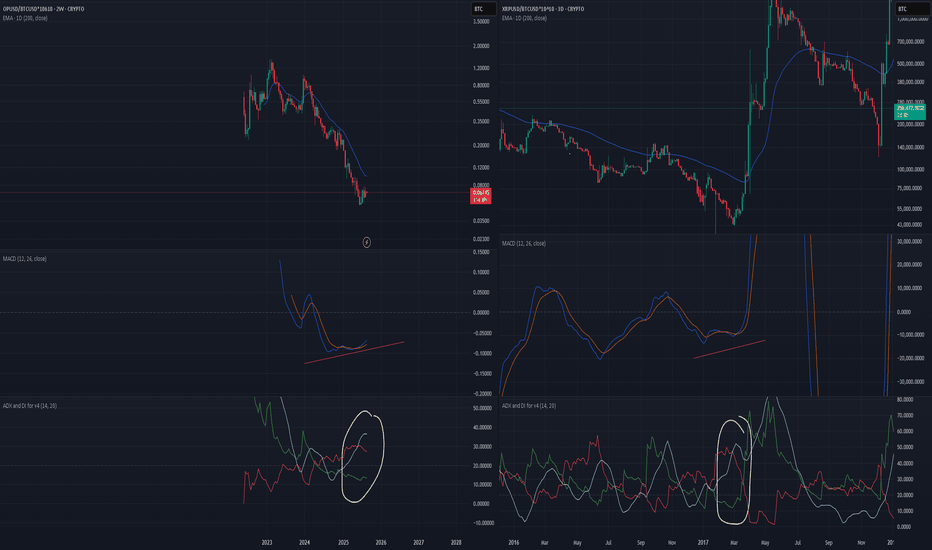Open the BTC currency selector on right chart
The image size is (932, 550).
(x=903, y=9)
